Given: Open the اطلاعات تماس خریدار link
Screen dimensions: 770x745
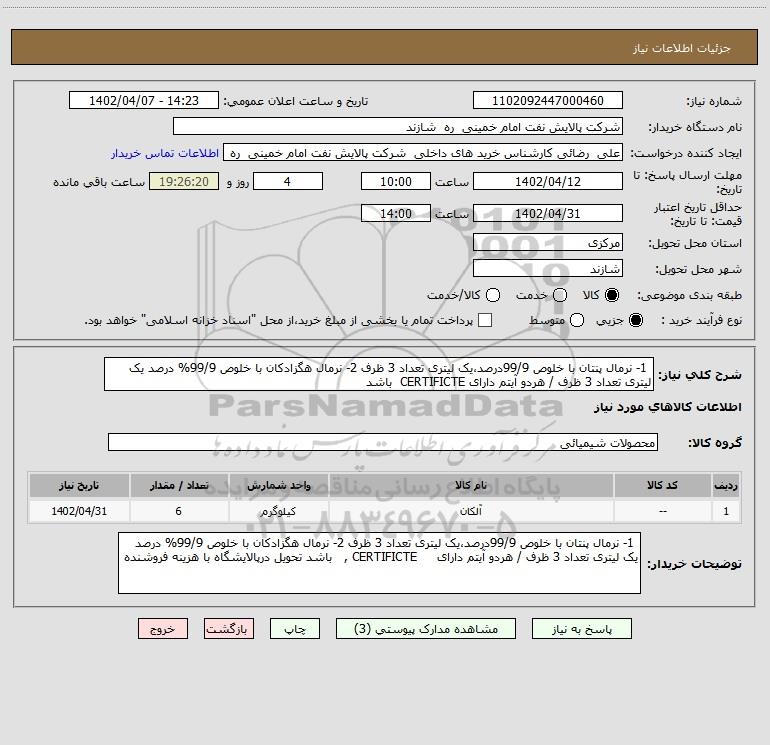Looking at the screenshot, I should click(165, 153).
